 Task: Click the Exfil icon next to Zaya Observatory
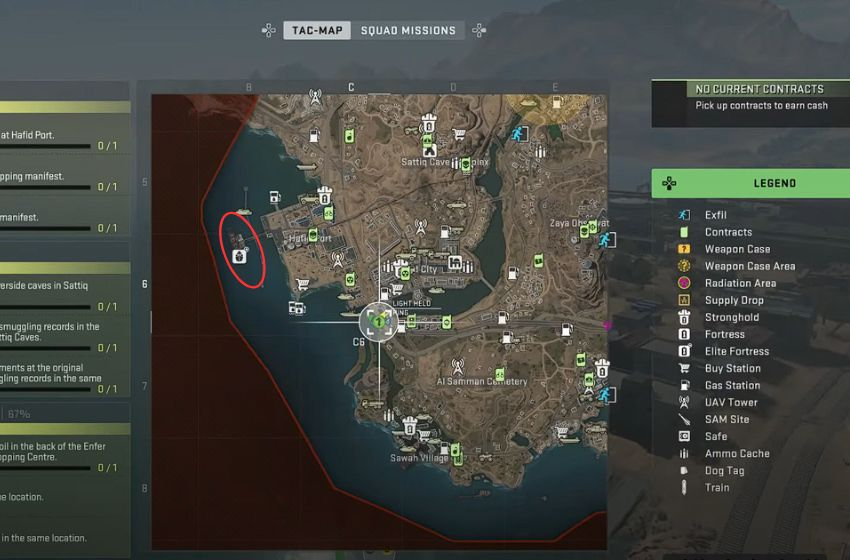606,240
